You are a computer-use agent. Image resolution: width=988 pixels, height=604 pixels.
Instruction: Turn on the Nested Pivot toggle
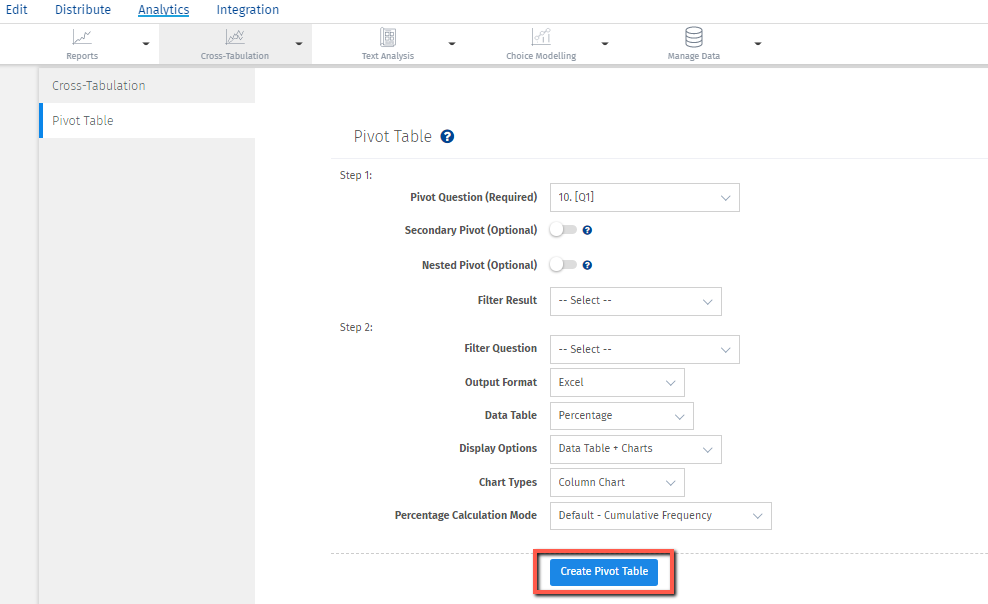click(x=563, y=265)
